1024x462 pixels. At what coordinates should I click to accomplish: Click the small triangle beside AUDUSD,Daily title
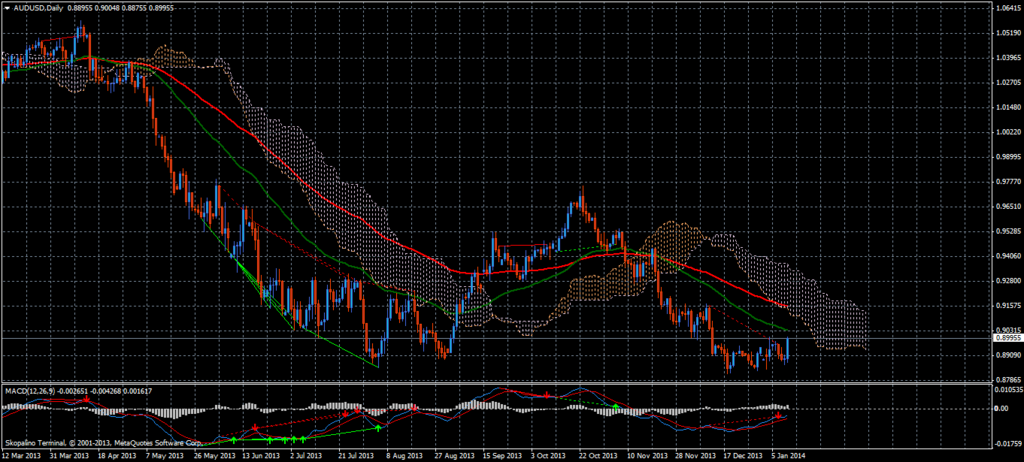(7, 8)
